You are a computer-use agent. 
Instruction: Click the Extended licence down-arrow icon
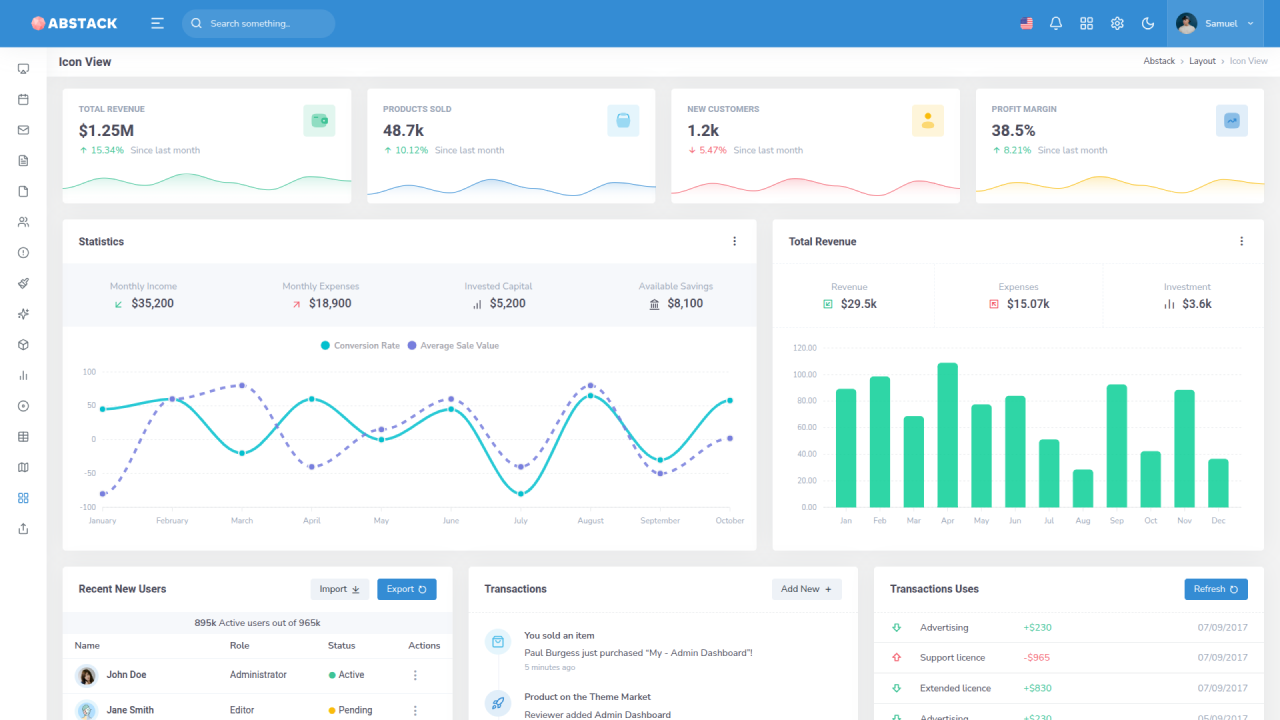click(x=896, y=688)
